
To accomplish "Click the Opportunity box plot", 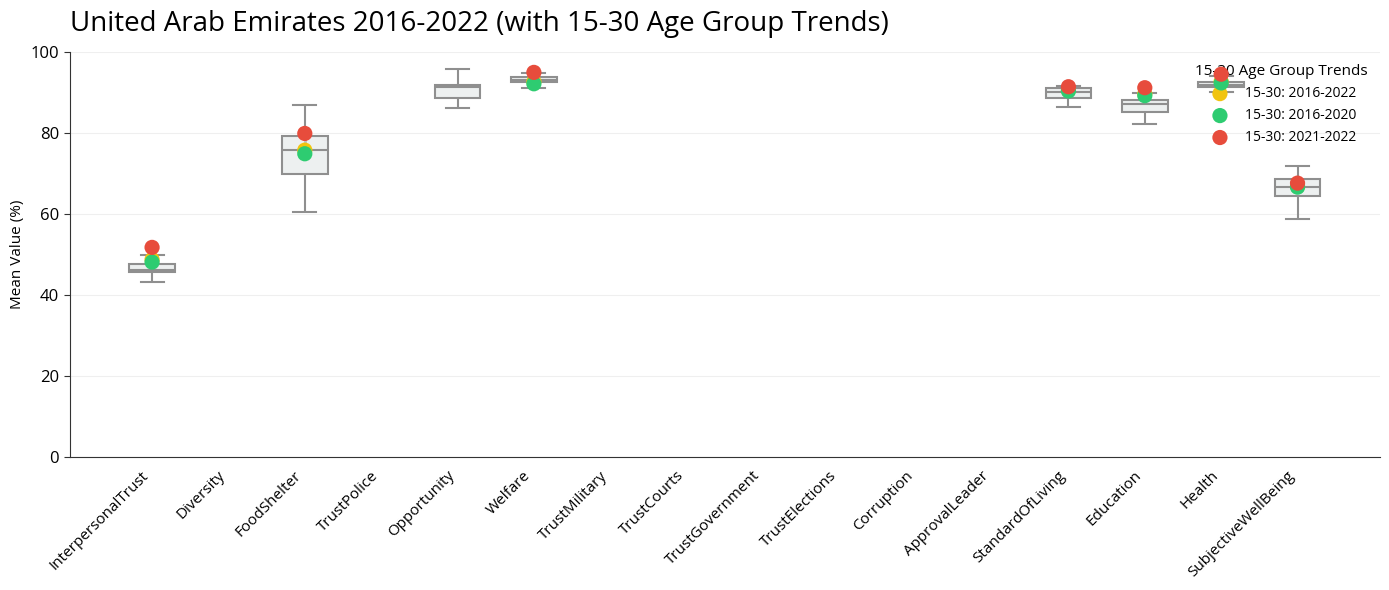I will (457, 91).
